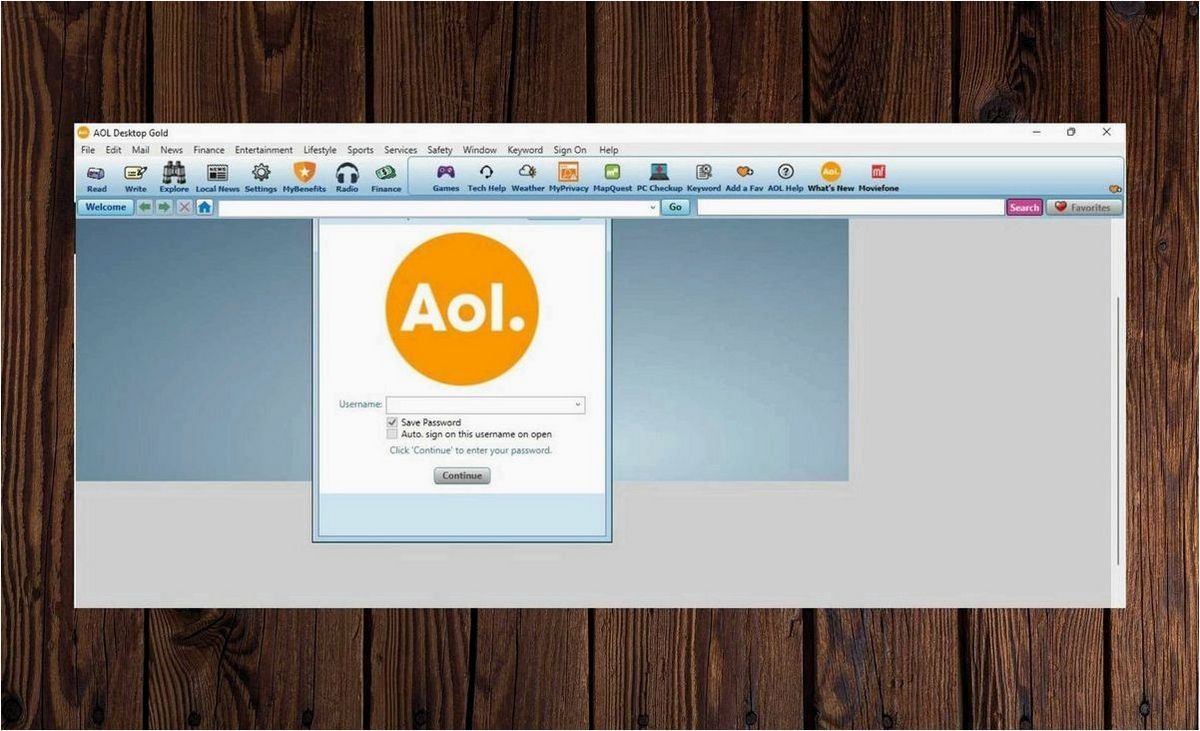Open the Edit menu
Viewport: 1200px width, 731px height.
[113, 150]
